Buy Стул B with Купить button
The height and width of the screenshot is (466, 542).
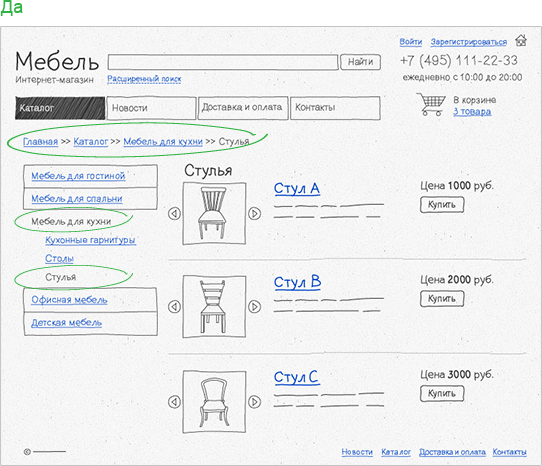point(442,299)
